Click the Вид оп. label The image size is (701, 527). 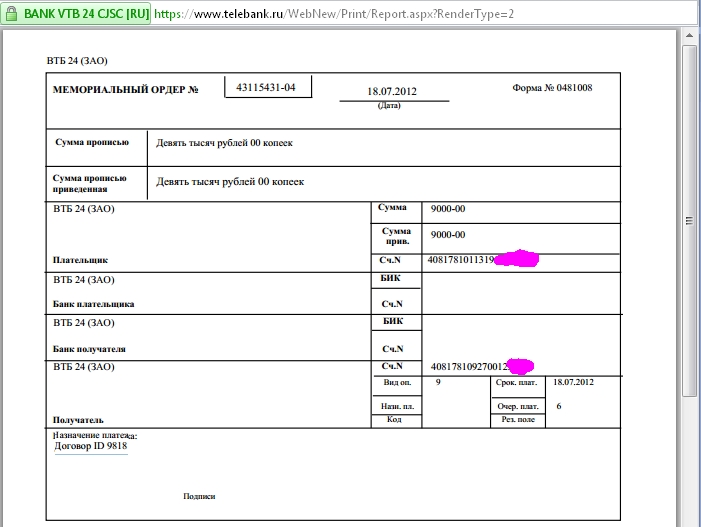(x=397, y=383)
